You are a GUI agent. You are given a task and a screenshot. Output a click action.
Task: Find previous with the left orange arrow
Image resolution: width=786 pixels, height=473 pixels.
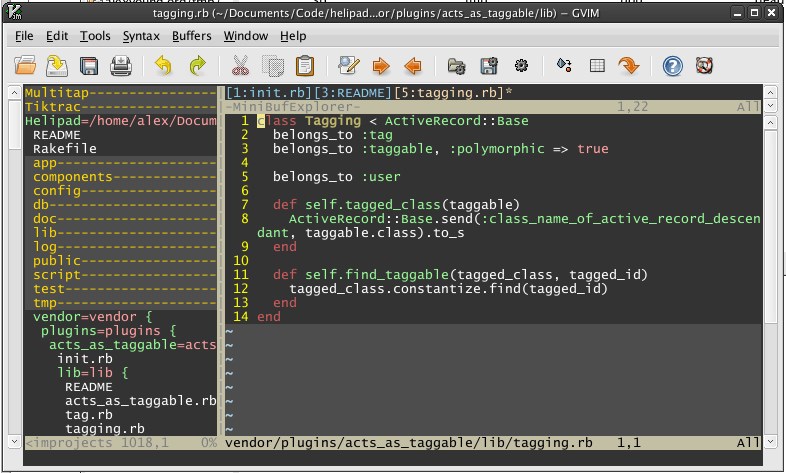[413, 66]
